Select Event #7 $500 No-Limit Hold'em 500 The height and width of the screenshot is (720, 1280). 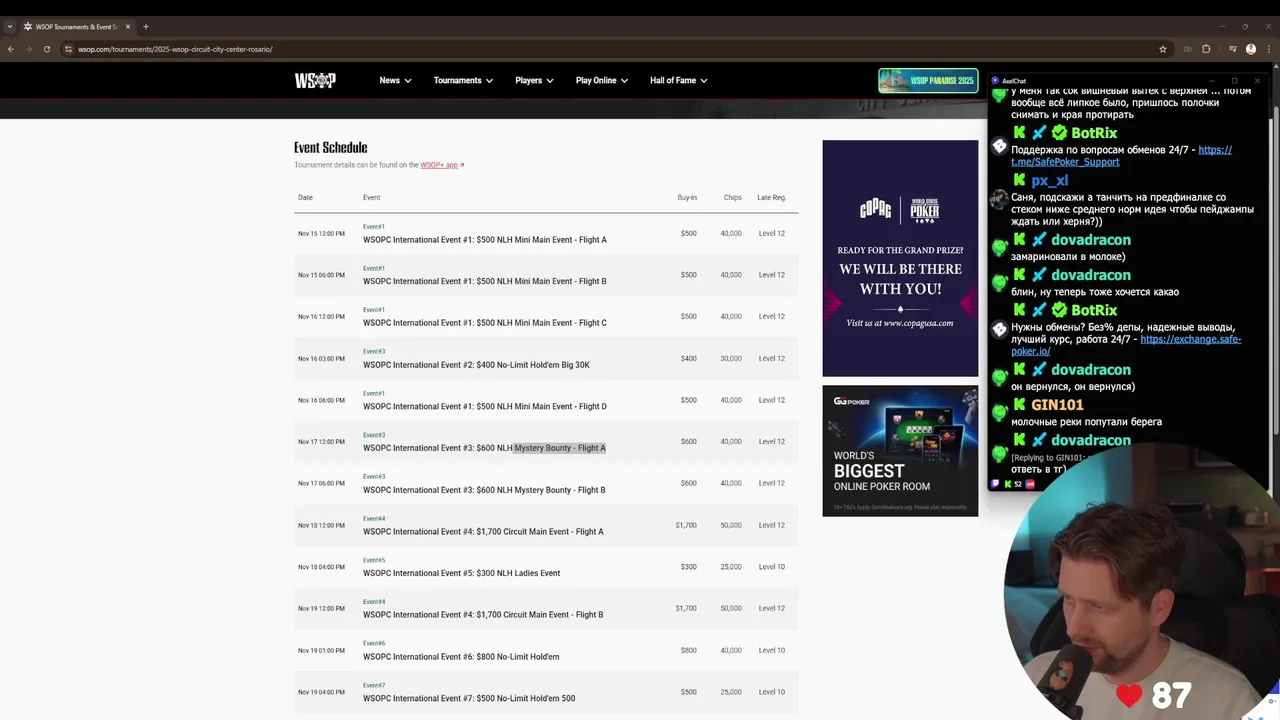546,692
